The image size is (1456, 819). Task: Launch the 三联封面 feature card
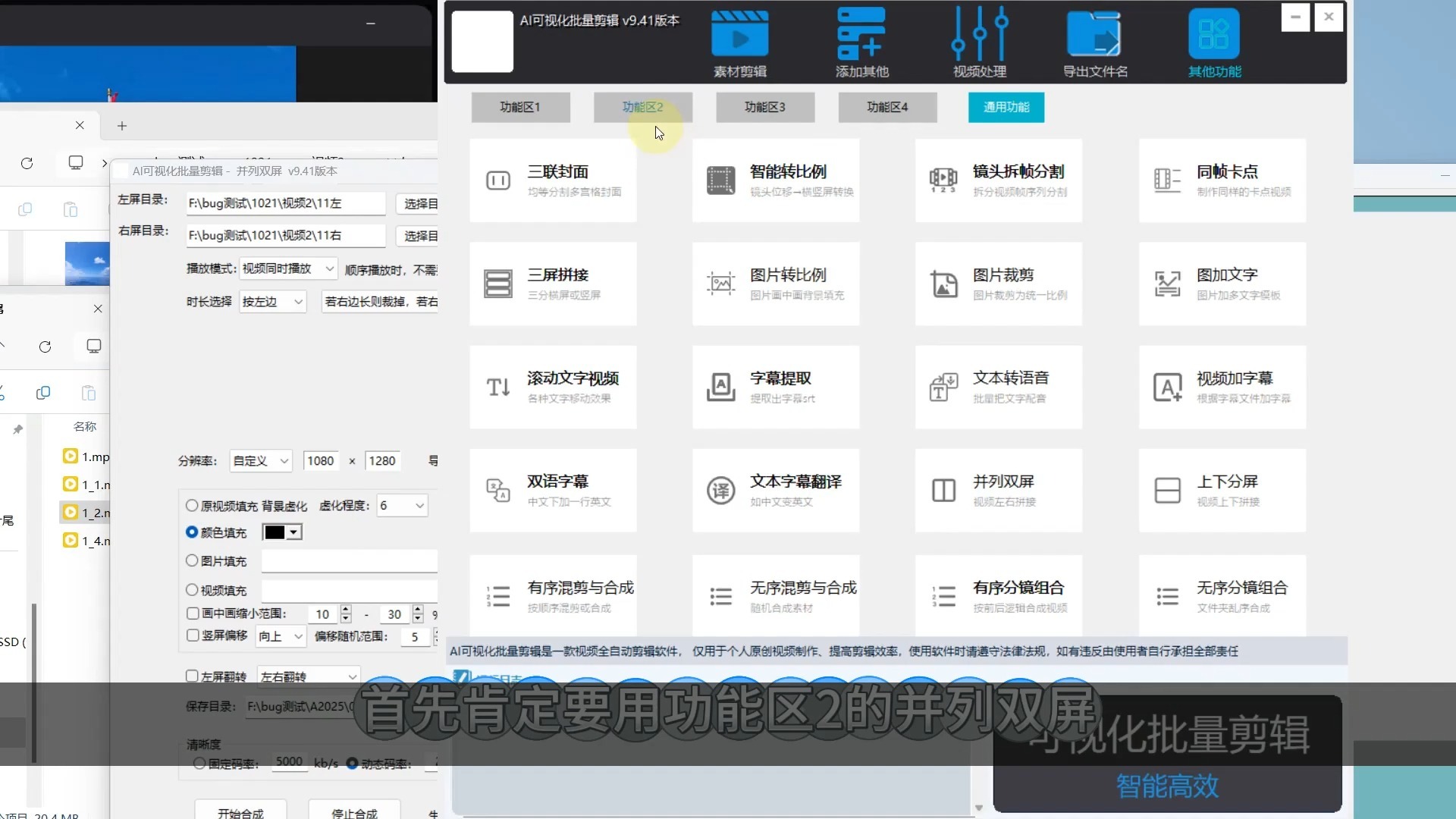[x=553, y=180]
